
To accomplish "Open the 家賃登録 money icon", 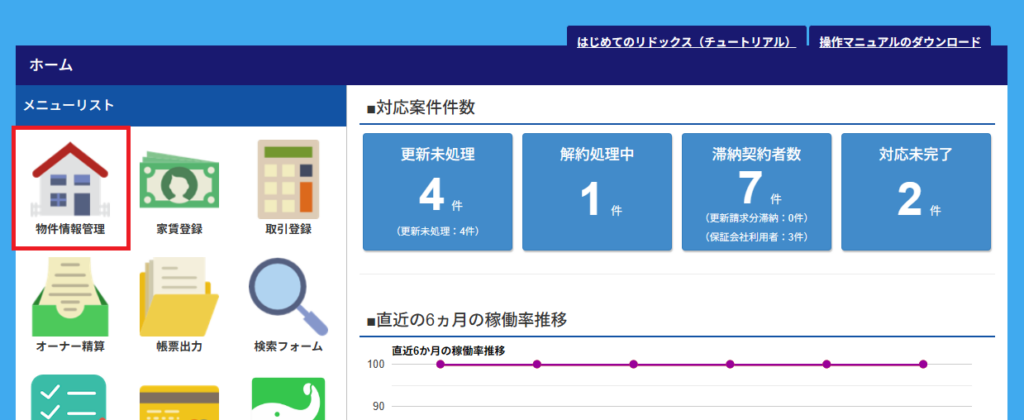I will pos(179,180).
